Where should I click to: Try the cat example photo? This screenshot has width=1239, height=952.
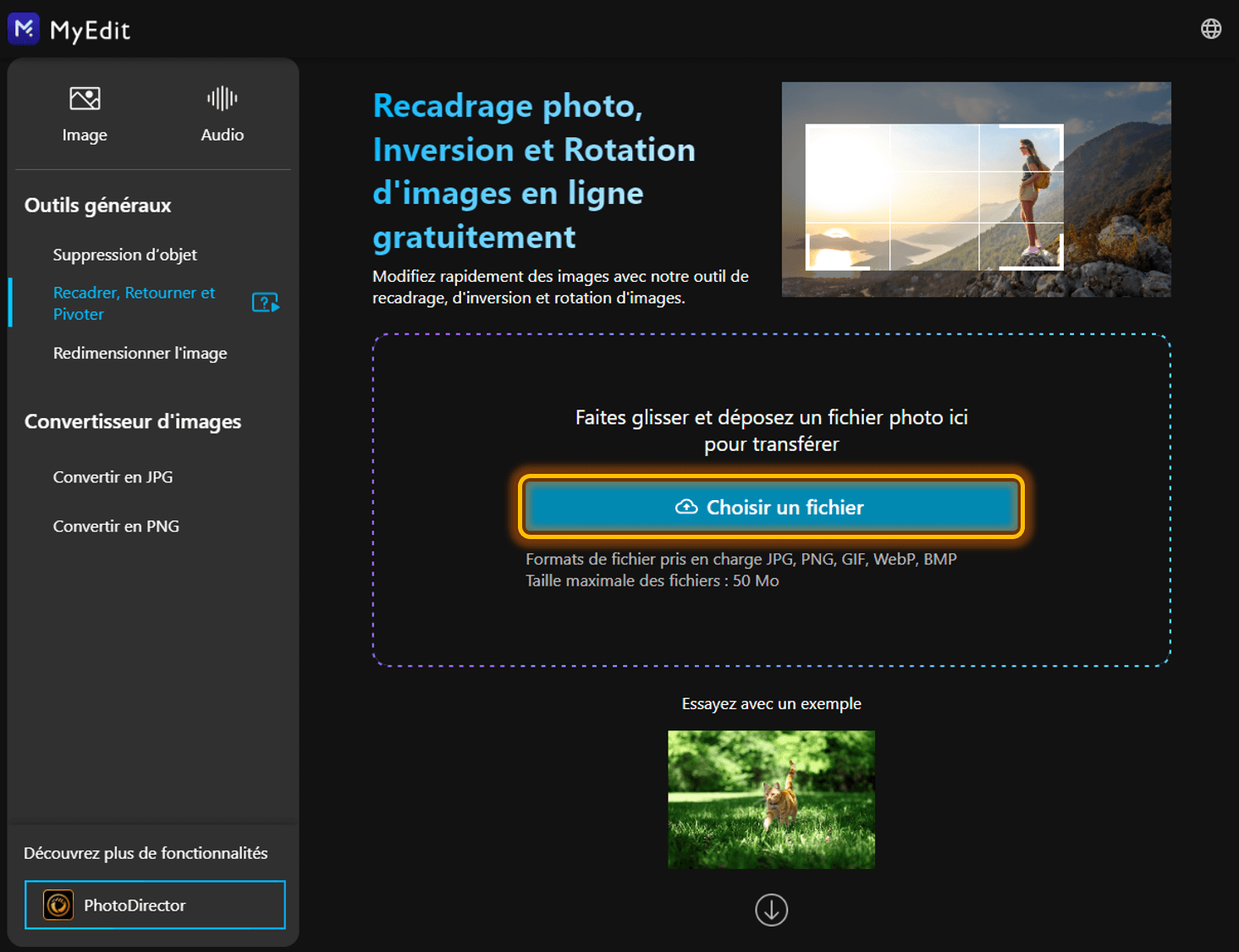coord(771,800)
